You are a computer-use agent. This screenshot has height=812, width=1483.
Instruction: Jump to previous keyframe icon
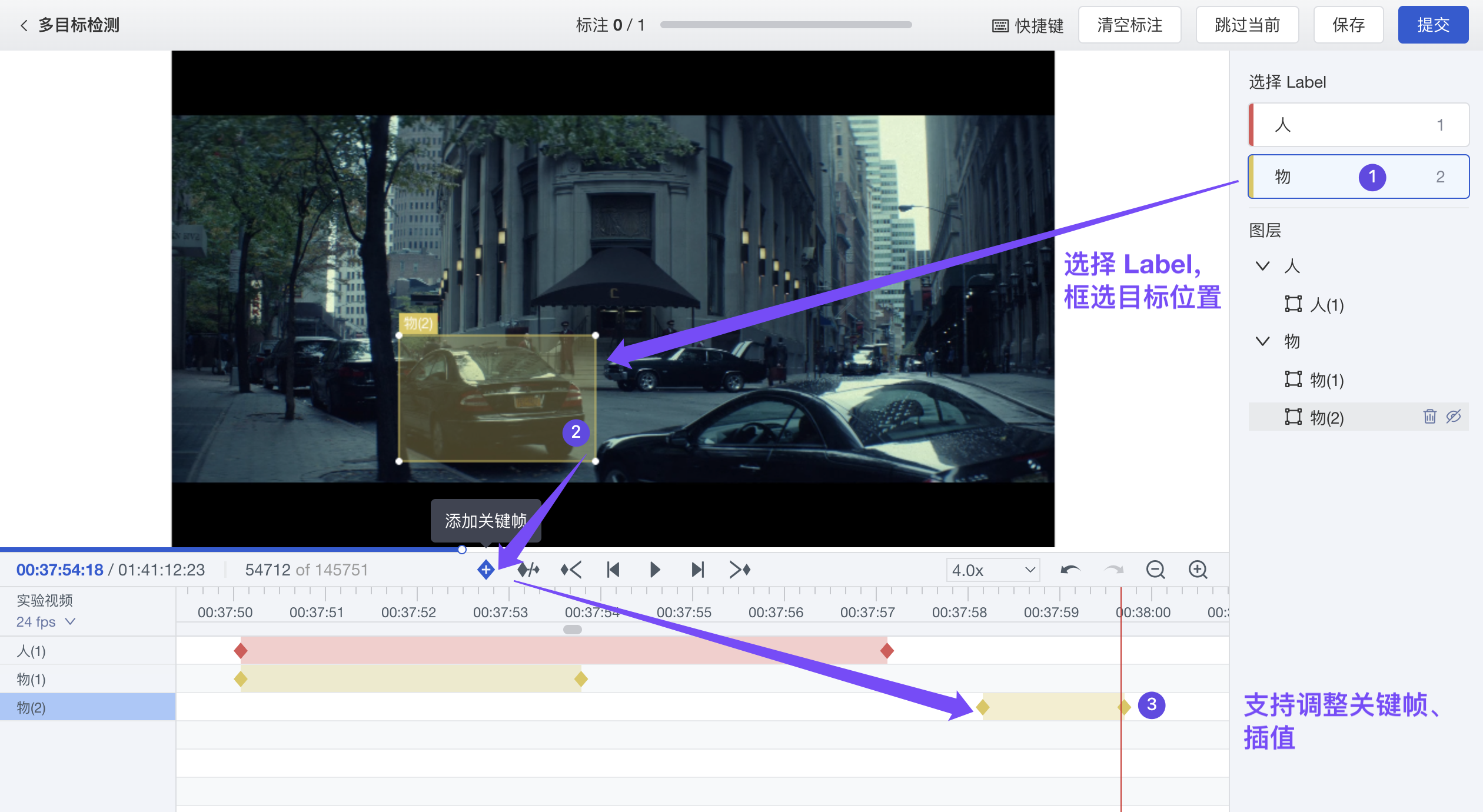(x=571, y=570)
